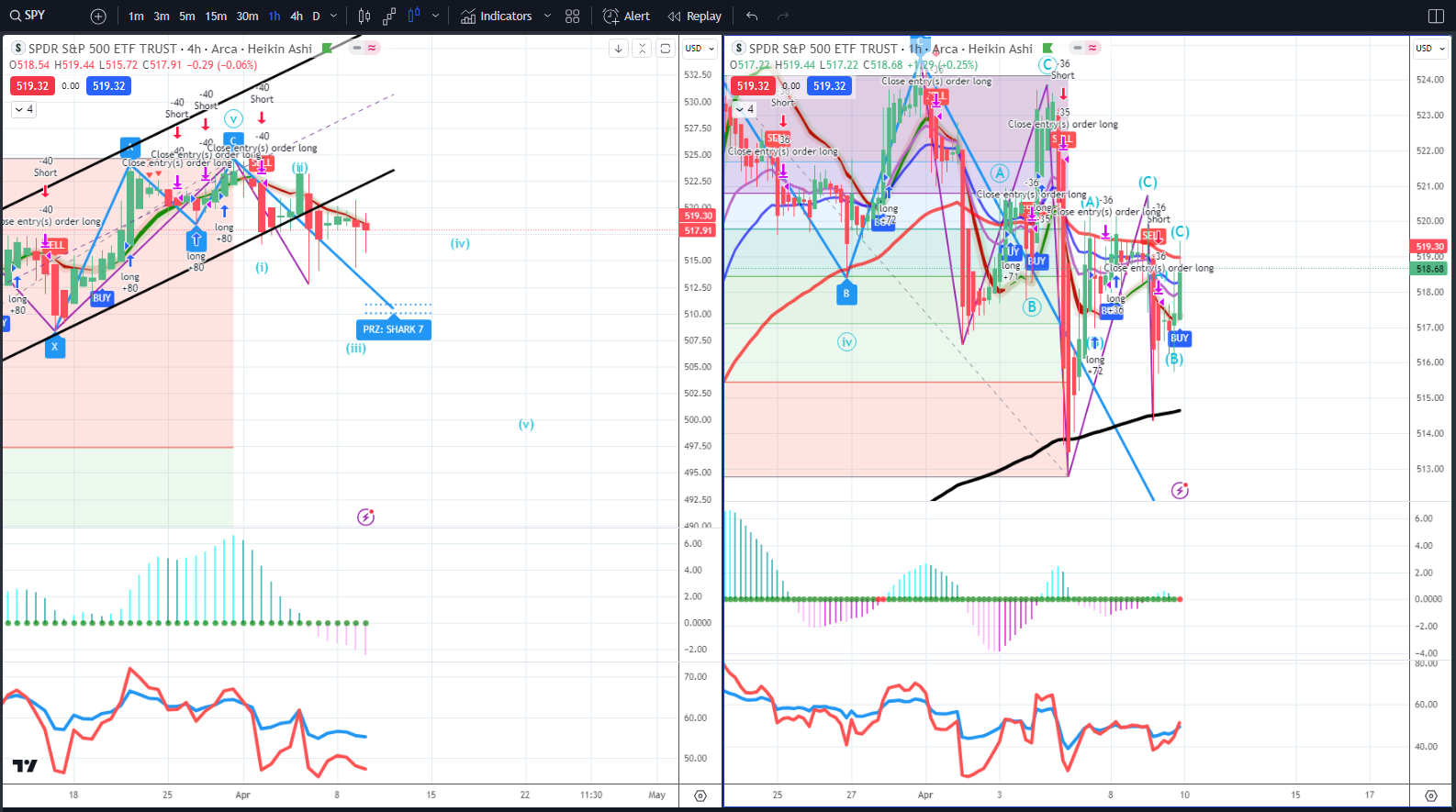Select the 1m timeframe
This screenshot has width=1456, height=812.
136,17
